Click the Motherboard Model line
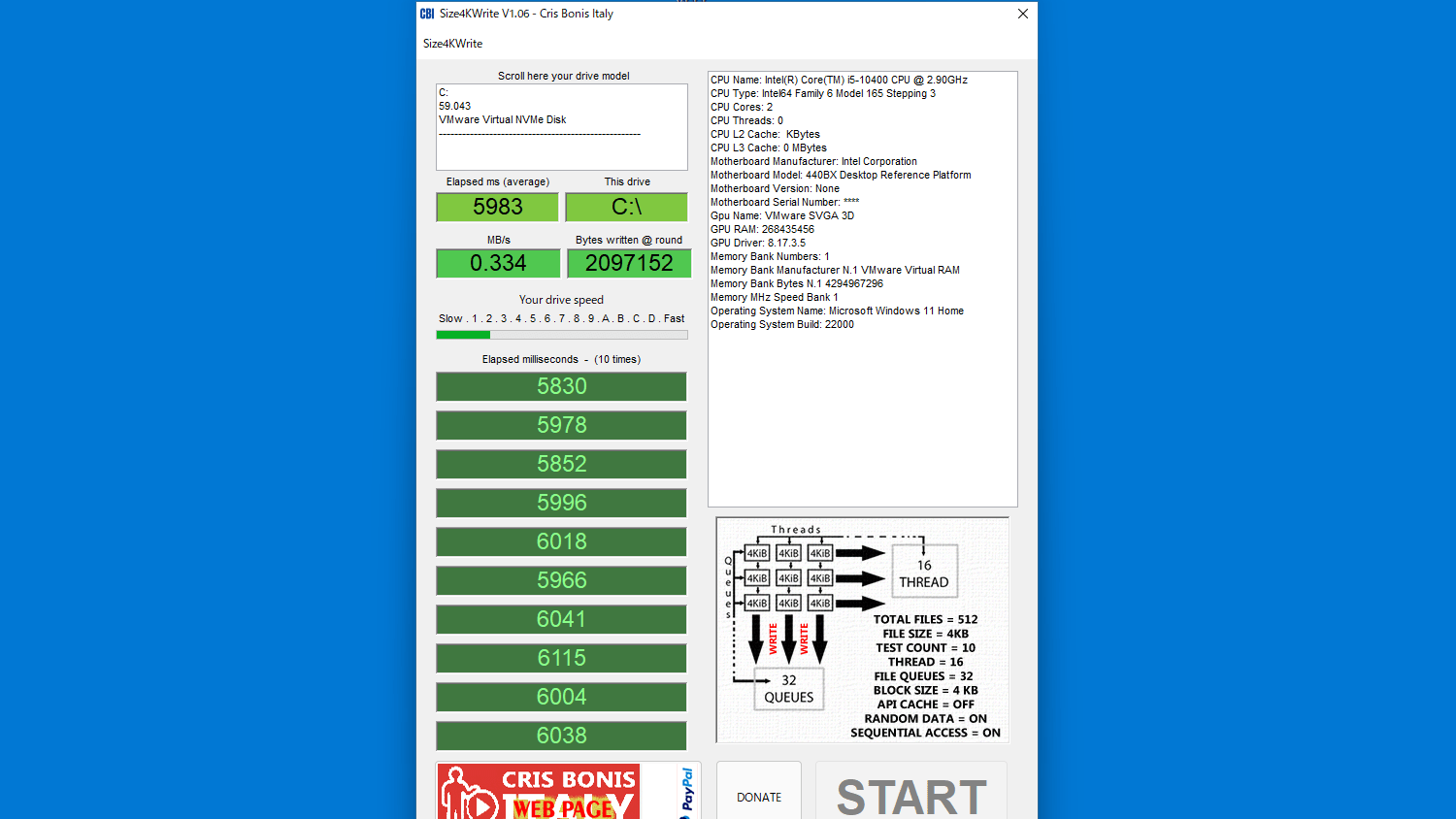Image resolution: width=1456 pixels, height=819 pixels. 841,175
